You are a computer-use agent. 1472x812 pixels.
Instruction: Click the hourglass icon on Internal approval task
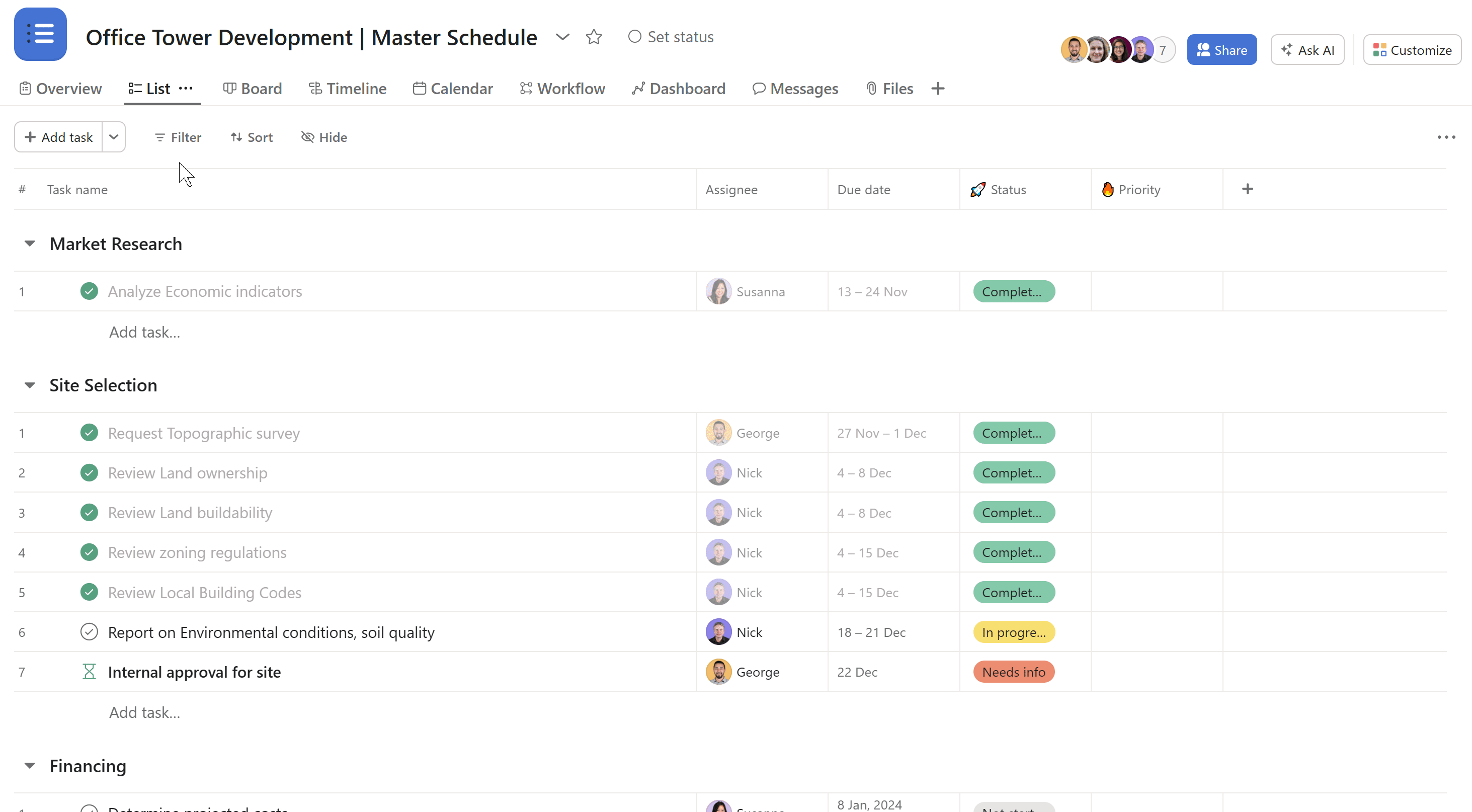(x=89, y=672)
